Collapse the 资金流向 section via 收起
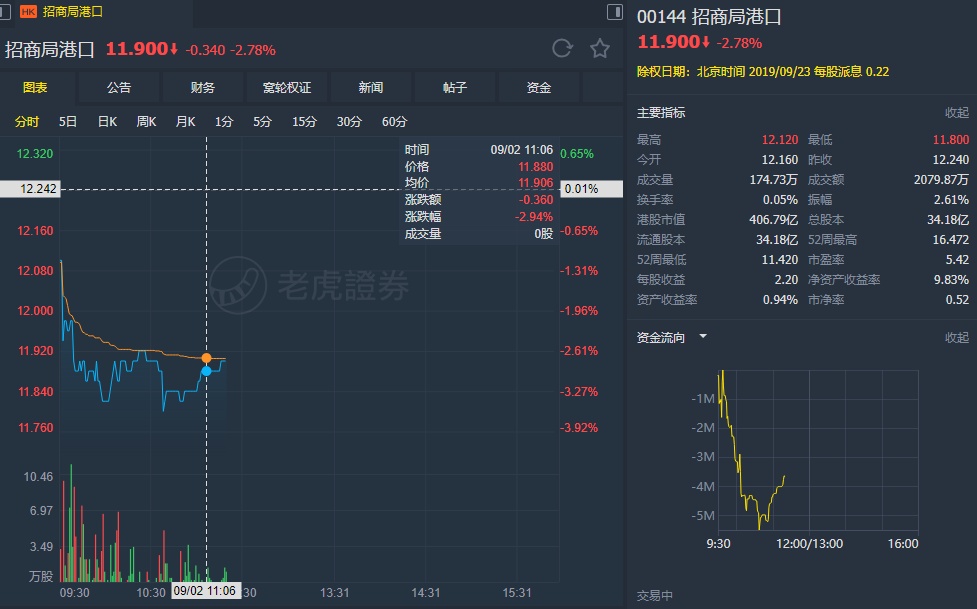The width and height of the screenshot is (977, 609). click(x=956, y=338)
